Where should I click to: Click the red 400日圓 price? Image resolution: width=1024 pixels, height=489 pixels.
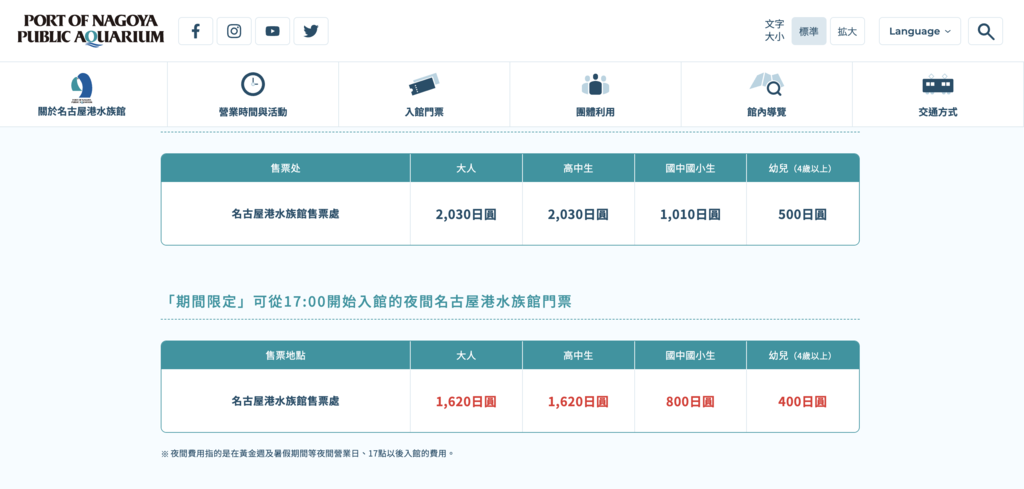803,402
